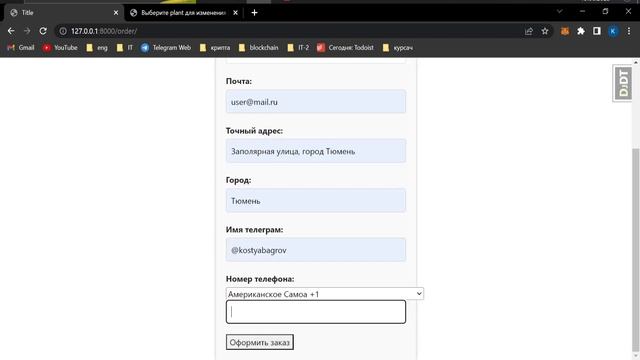The width and height of the screenshot is (640, 360).
Task: Open the tab search chevron
Action: 560,11
